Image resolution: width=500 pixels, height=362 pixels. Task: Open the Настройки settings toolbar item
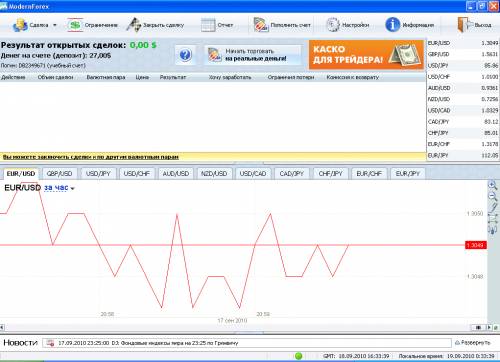point(348,25)
